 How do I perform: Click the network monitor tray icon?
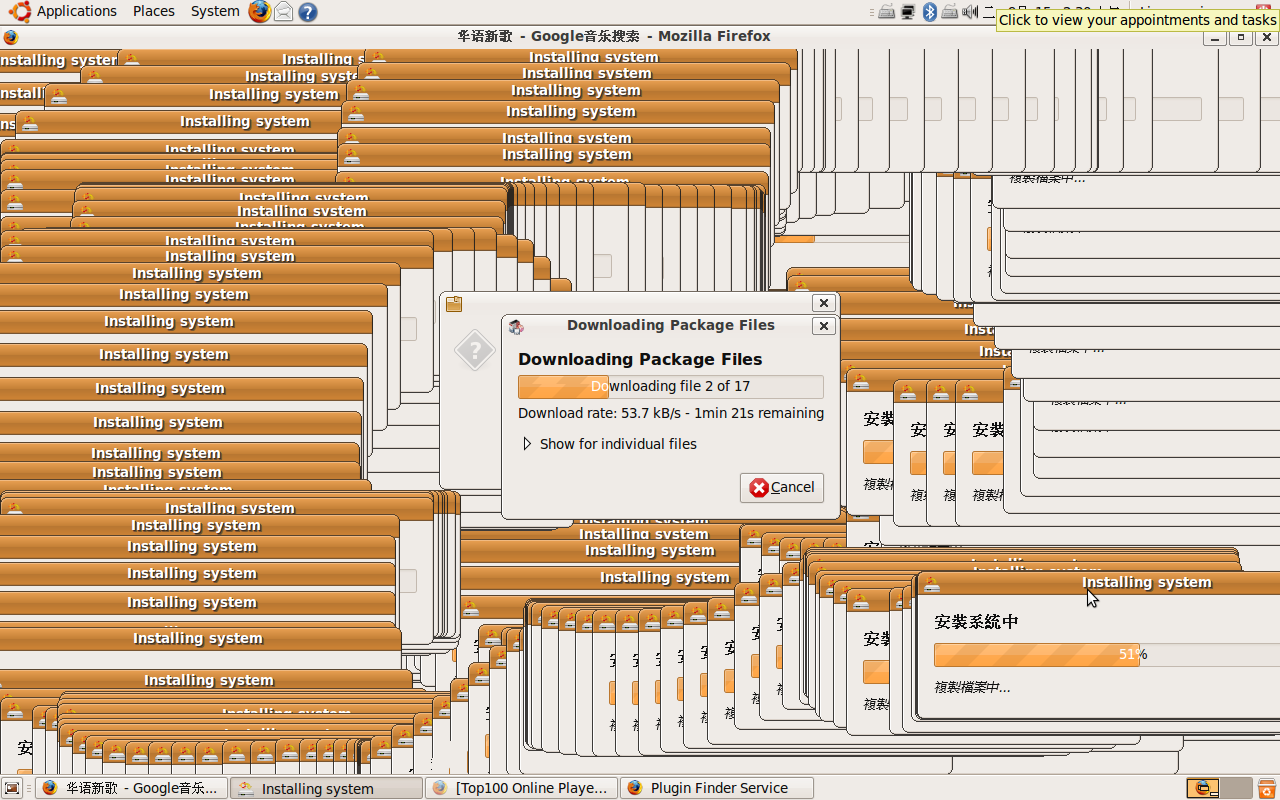[x=908, y=12]
